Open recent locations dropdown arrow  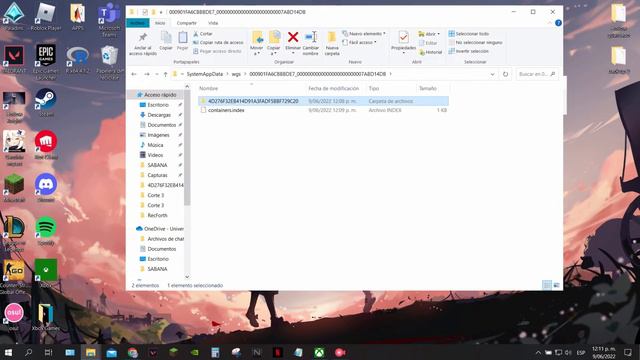[x=157, y=74]
